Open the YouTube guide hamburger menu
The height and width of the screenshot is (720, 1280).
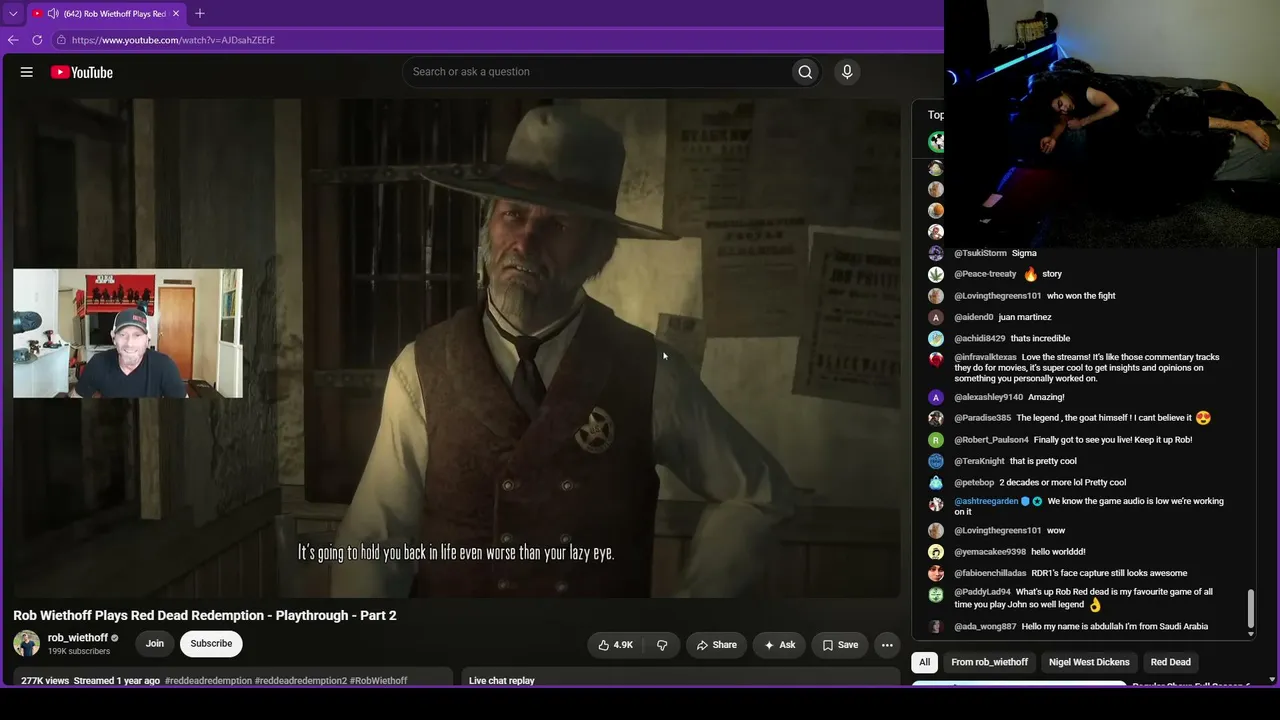coord(27,72)
